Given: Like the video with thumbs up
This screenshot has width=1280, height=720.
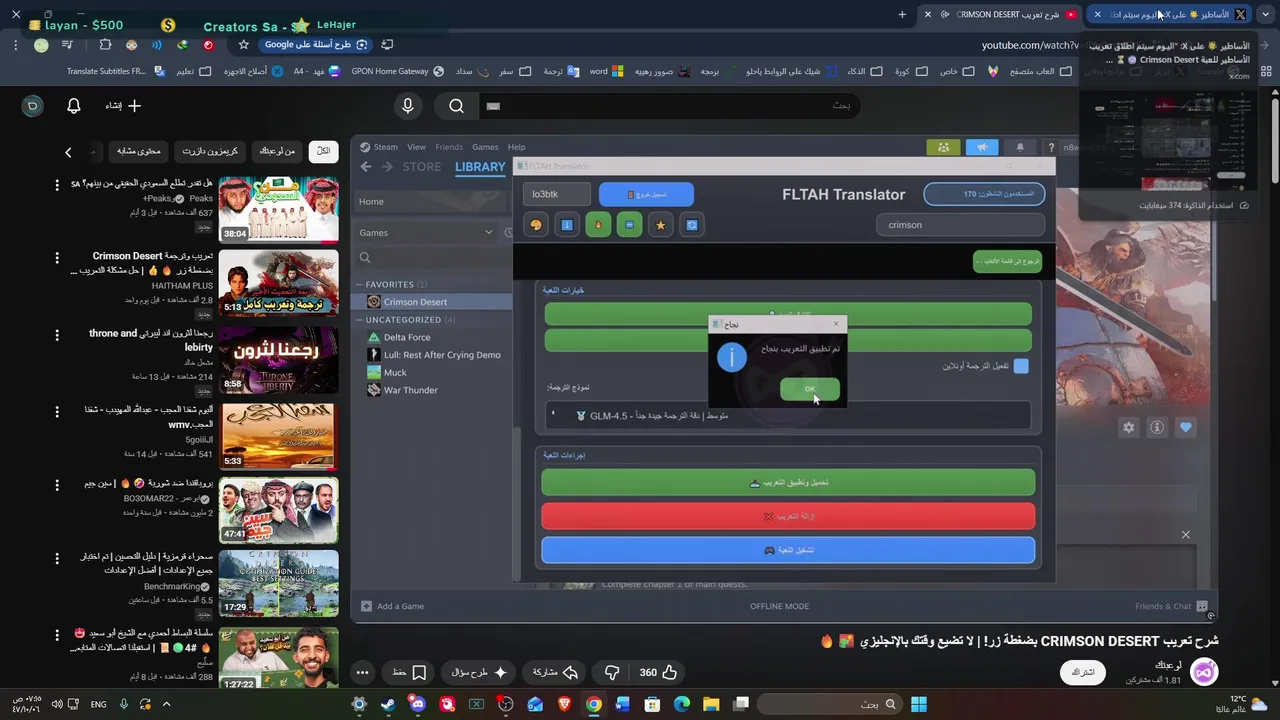Looking at the screenshot, I should (659, 673).
